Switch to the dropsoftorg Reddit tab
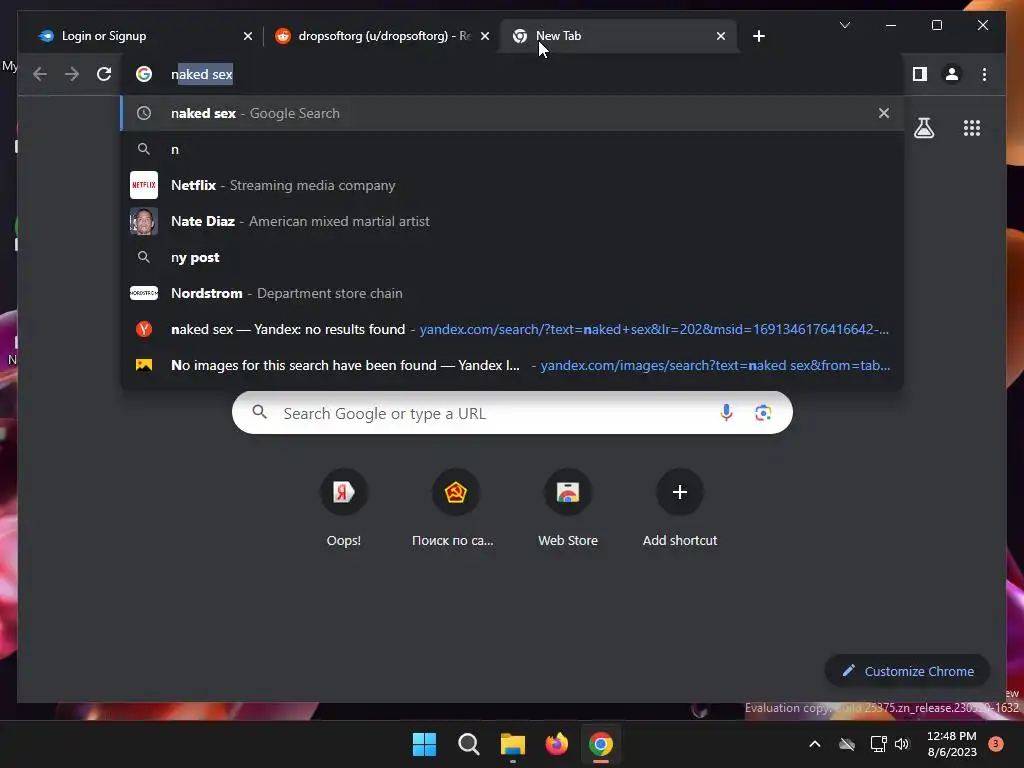The width and height of the screenshot is (1024, 768). point(384,36)
